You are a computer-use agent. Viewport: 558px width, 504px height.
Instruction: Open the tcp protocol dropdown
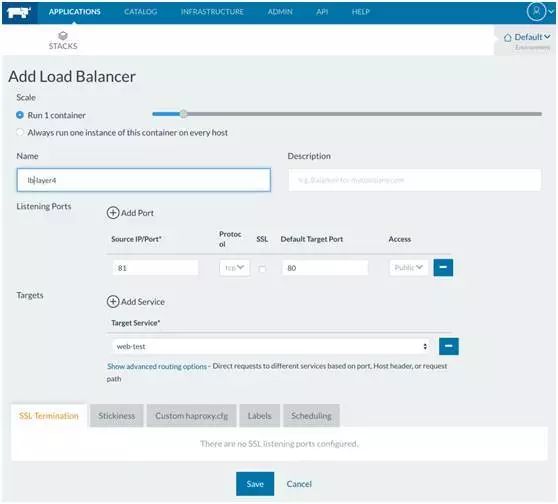235,268
